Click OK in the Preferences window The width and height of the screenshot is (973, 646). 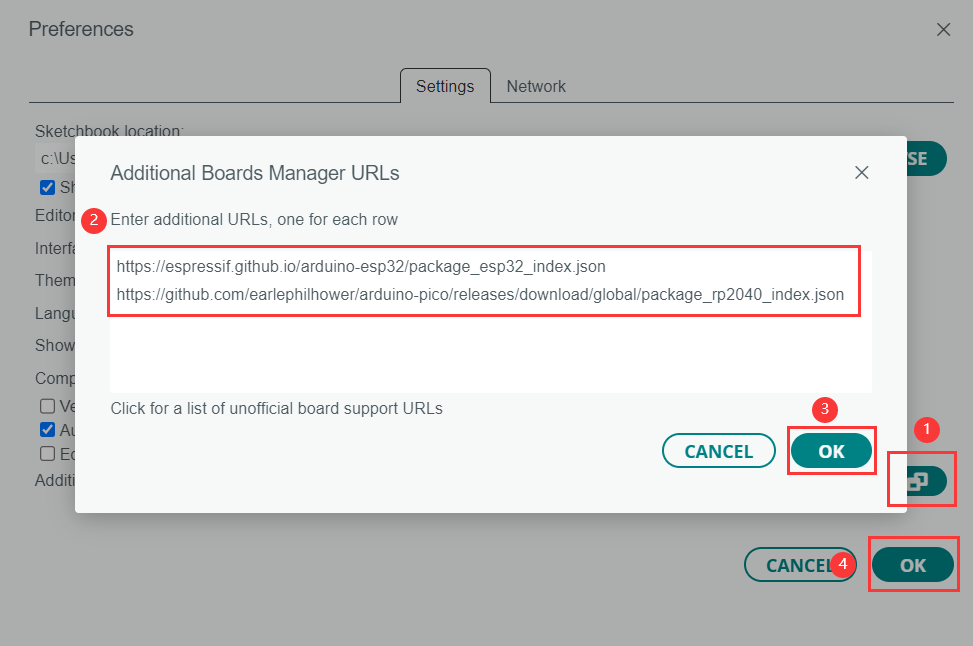913,565
